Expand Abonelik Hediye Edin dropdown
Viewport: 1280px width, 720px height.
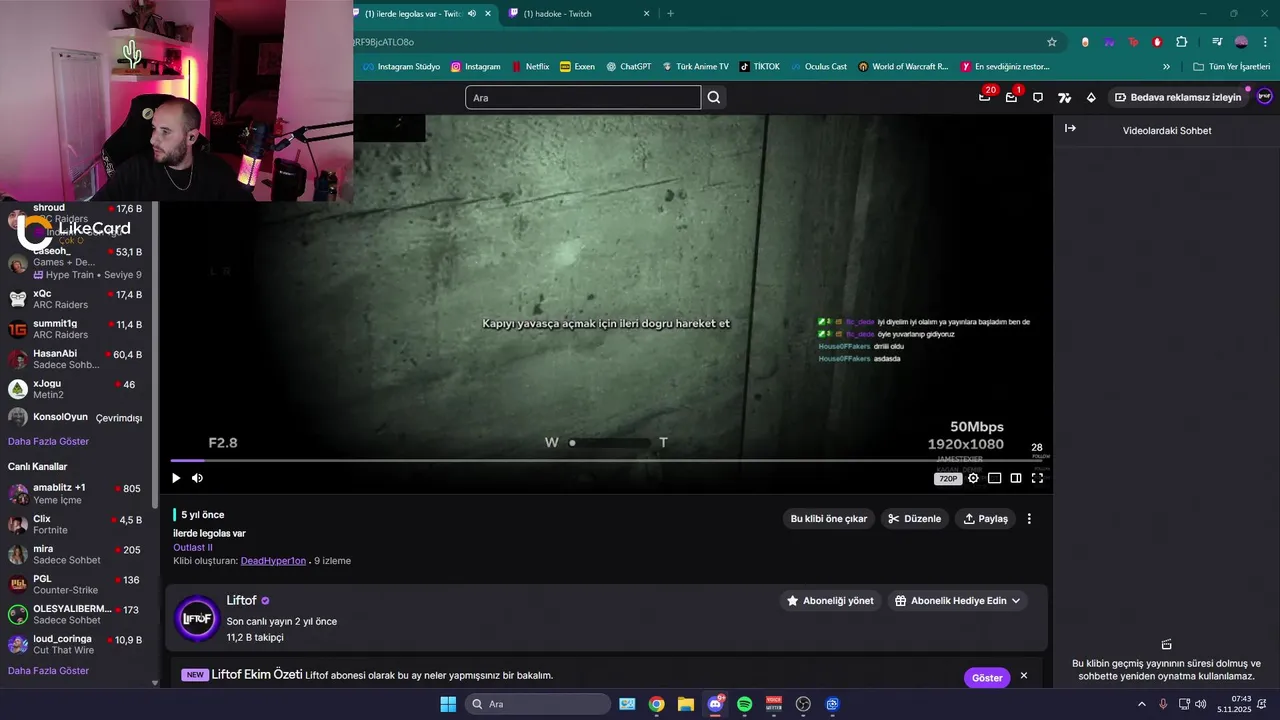pyautogui.click(x=958, y=601)
